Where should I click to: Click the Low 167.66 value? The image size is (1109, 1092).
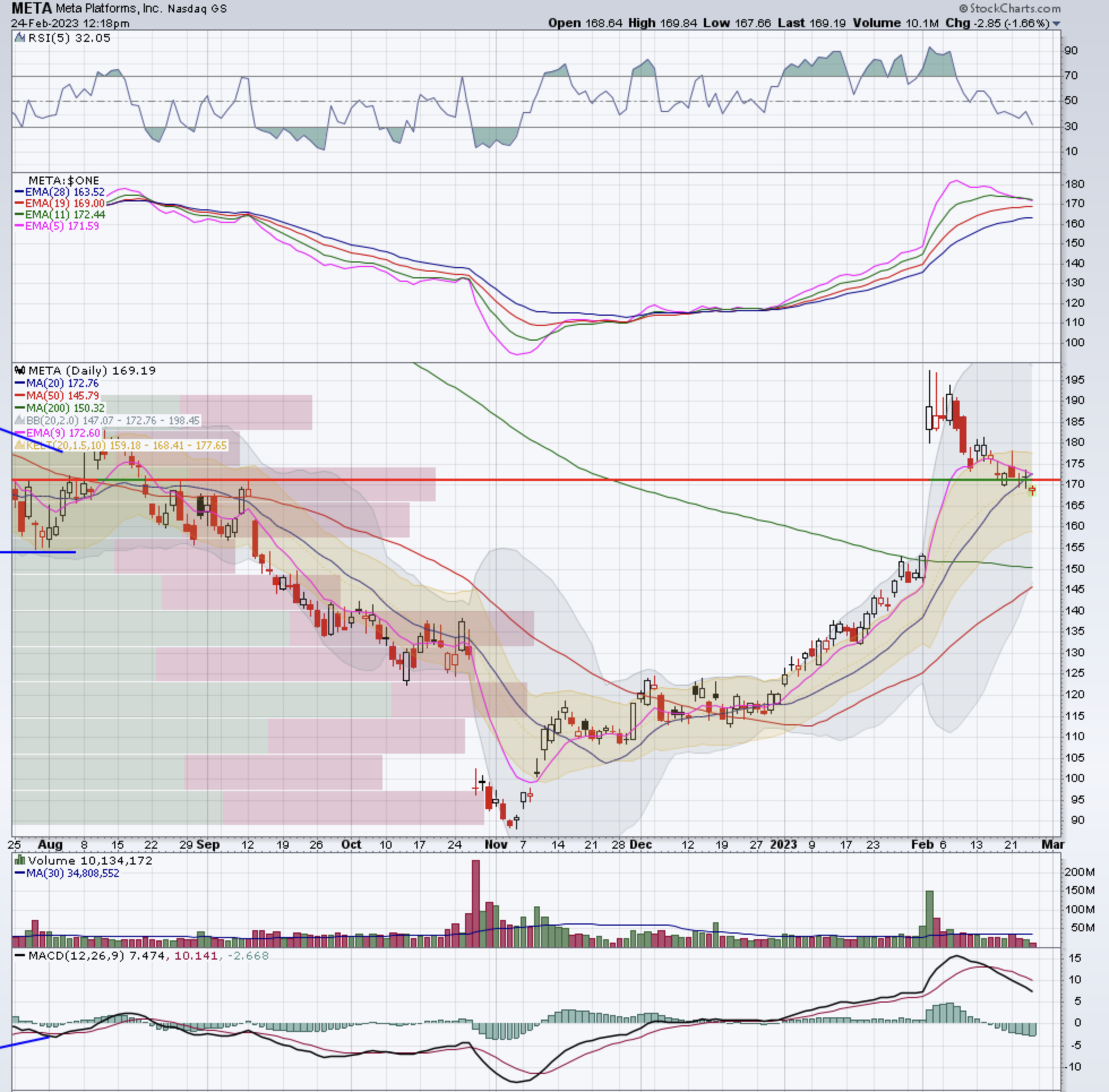click(x=738, y=23)
